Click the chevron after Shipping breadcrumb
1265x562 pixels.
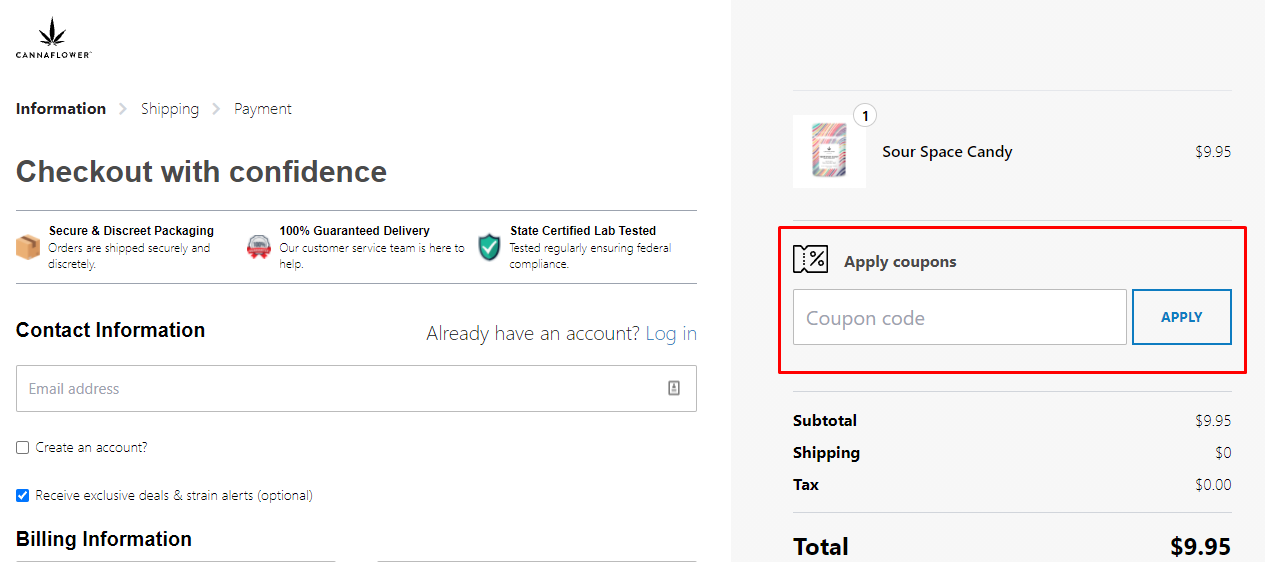click(x=216, y=109)
